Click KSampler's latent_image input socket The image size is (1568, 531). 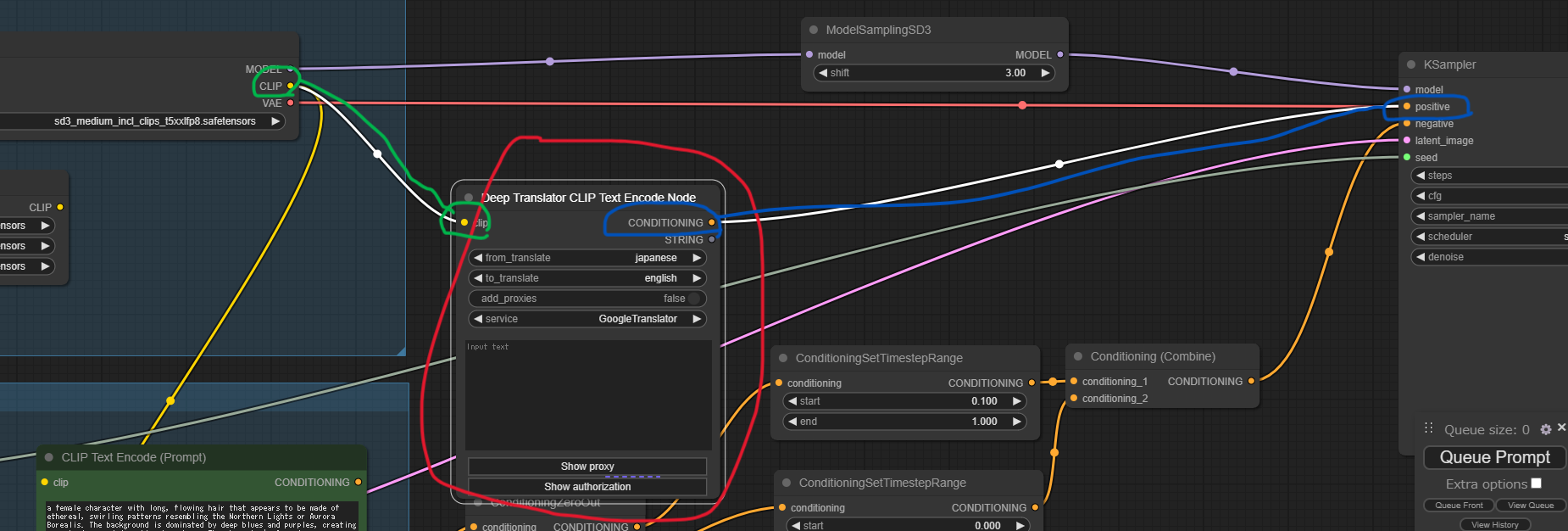coord(1407,141)
